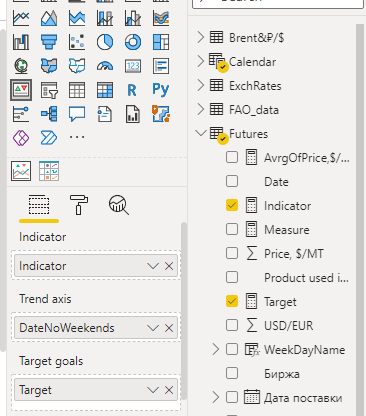Switch to the Fields tab
The width and height of the screenshot is (366, 416).
tap(39, 205)
